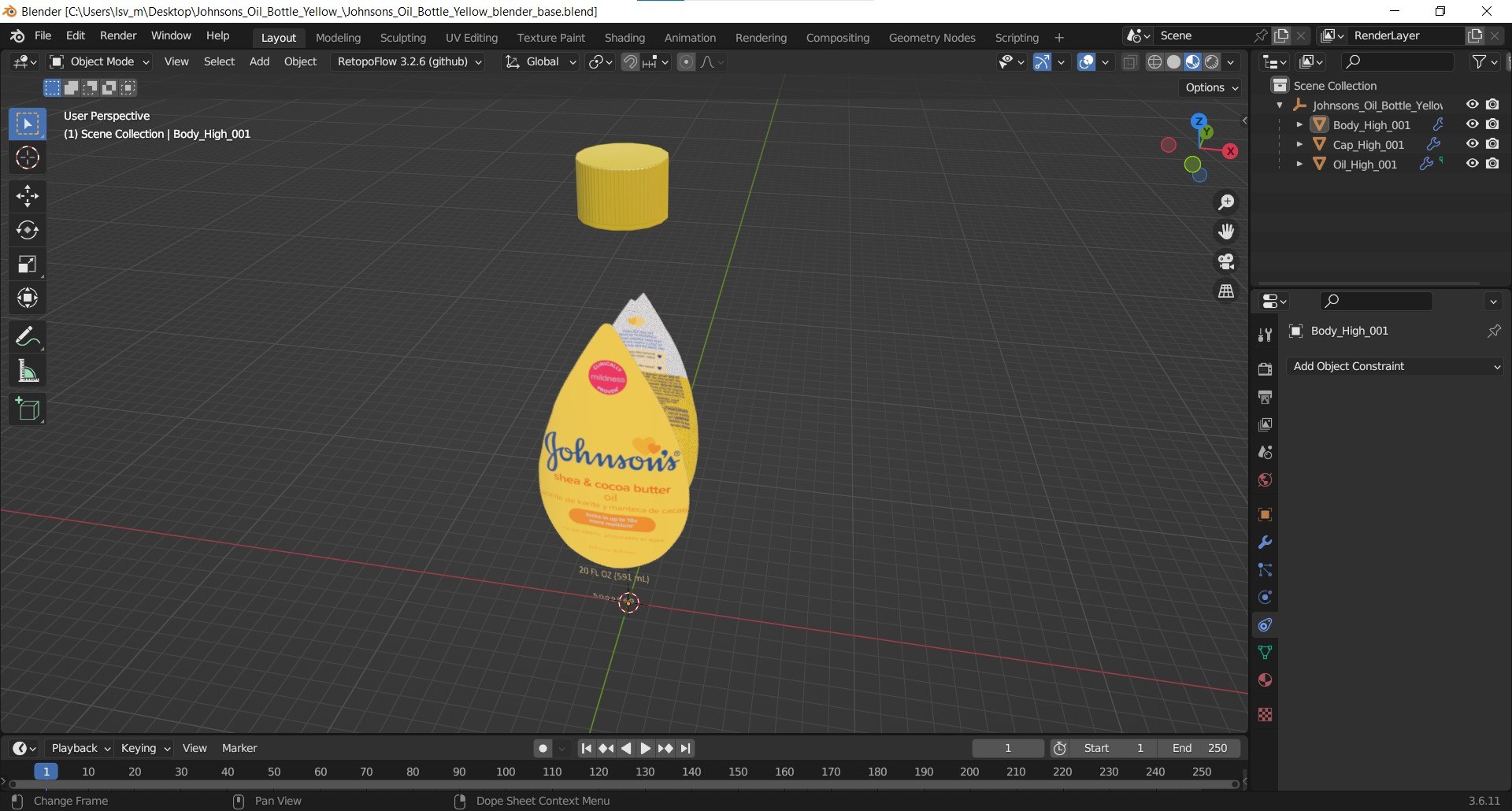Switch to the Modeling workspace tab

click(x=338, y=38)
